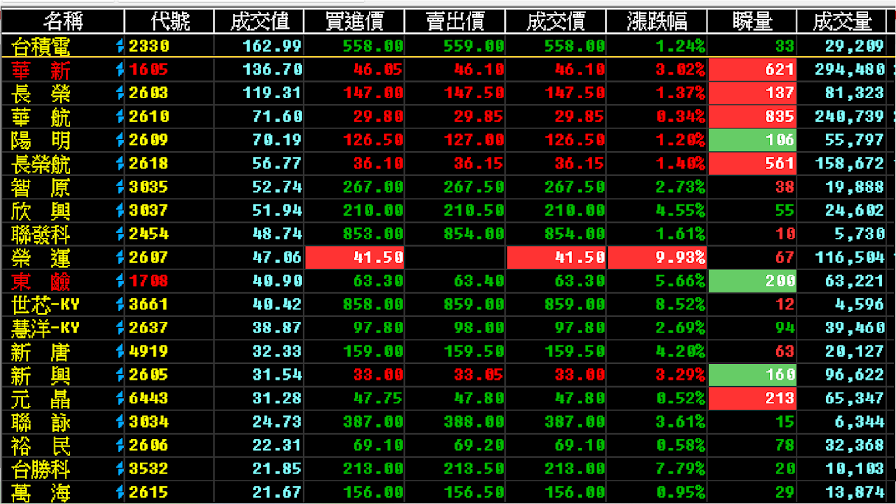Viewport: 896px width, 504px height.
Task: Select the 華航 stock name
Action: [x=41, y=117]
